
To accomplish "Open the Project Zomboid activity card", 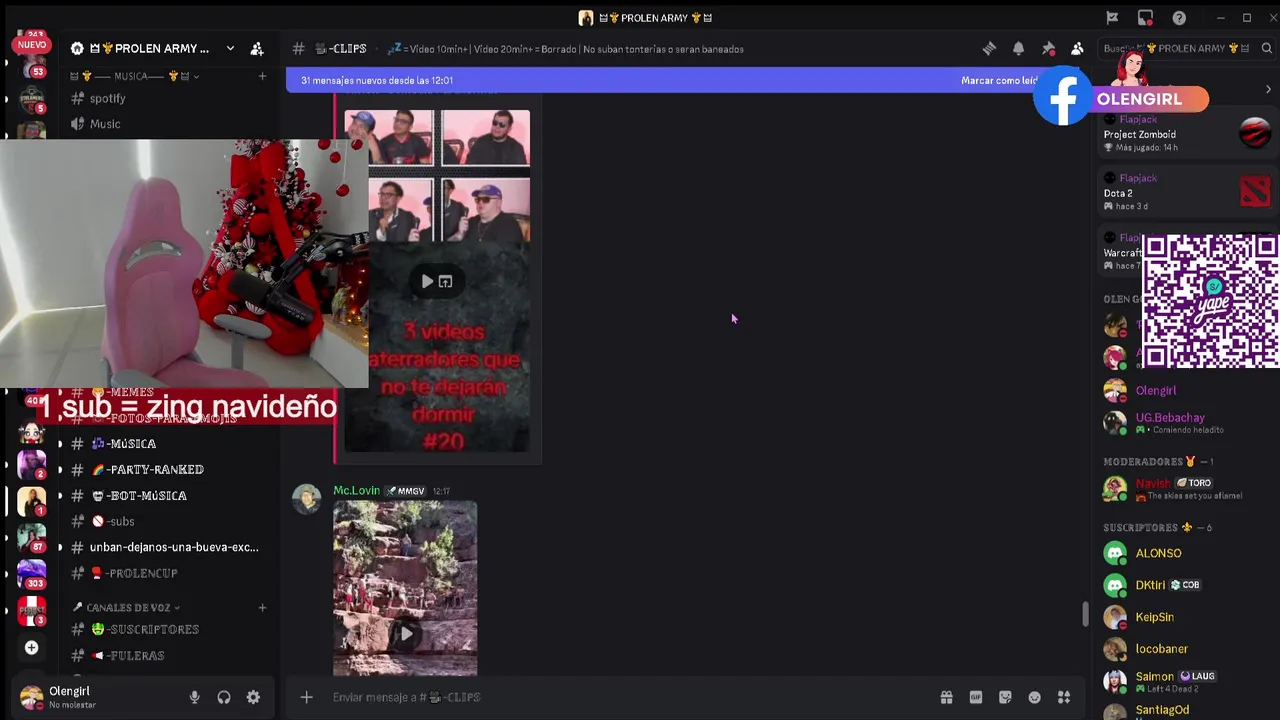I will tap(1187, 133).
